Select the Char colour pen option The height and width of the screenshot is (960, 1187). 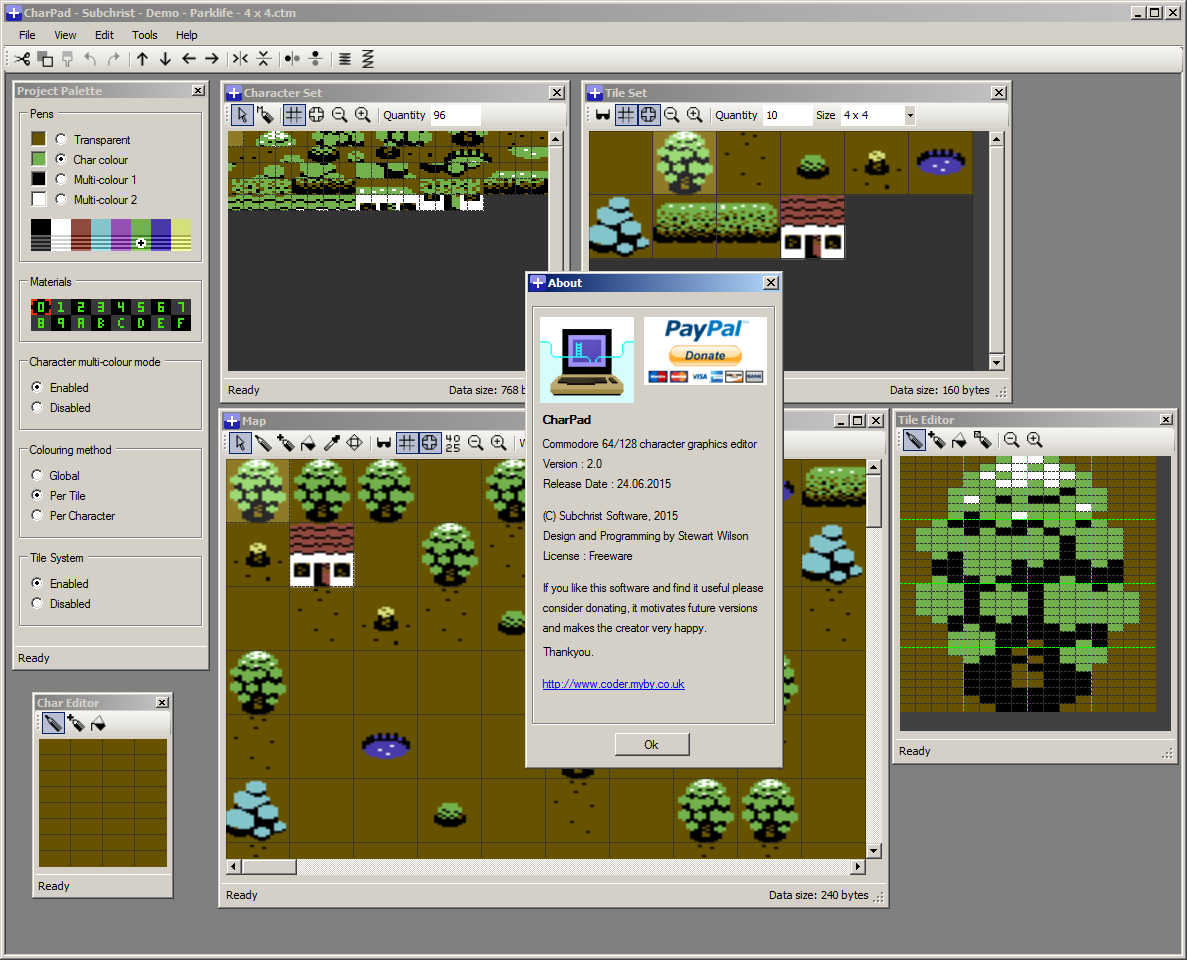coord(61,159)
